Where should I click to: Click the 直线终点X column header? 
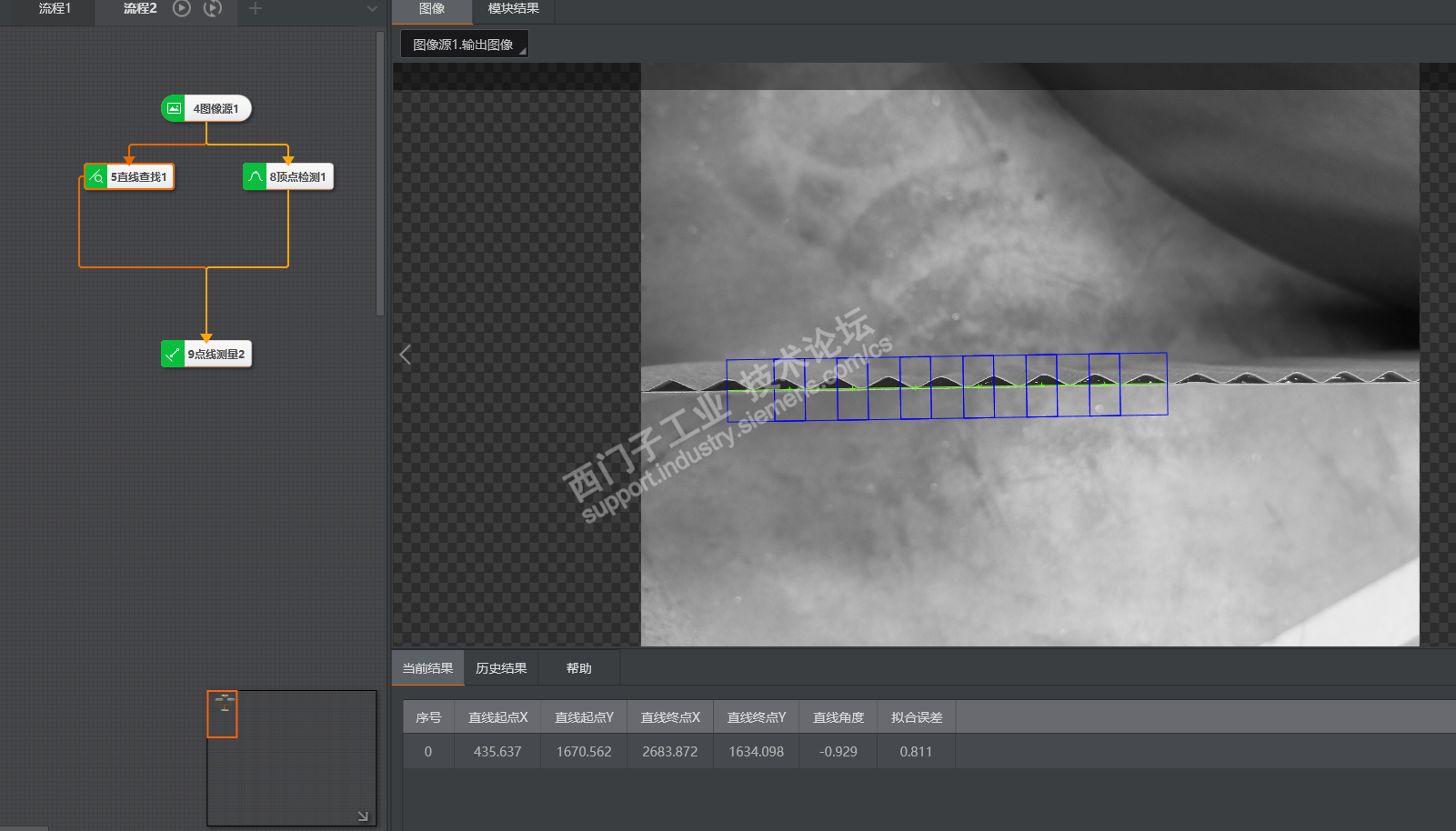point(670,717)
